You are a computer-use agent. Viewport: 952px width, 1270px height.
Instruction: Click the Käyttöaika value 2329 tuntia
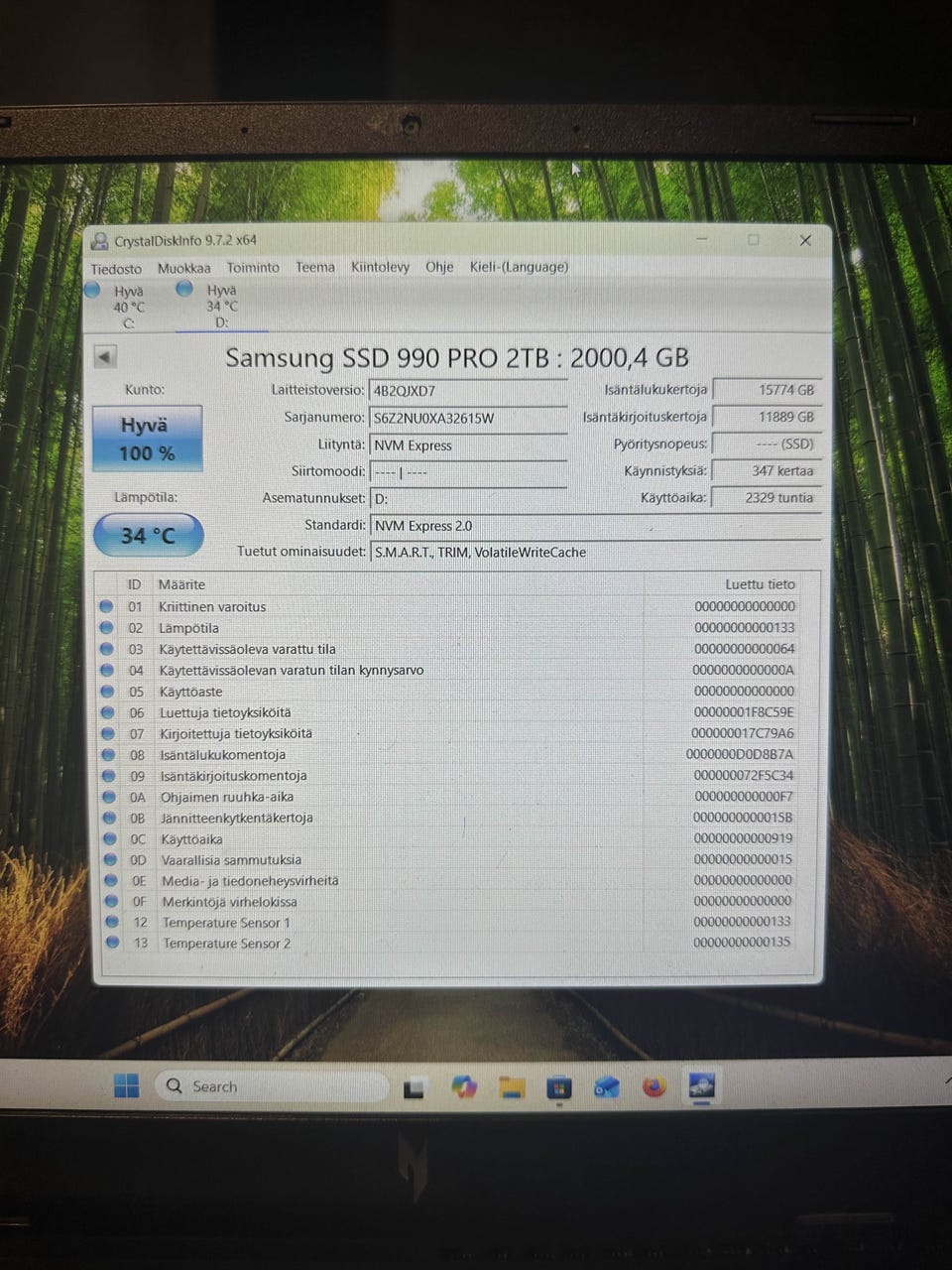[x=768, y=498]
